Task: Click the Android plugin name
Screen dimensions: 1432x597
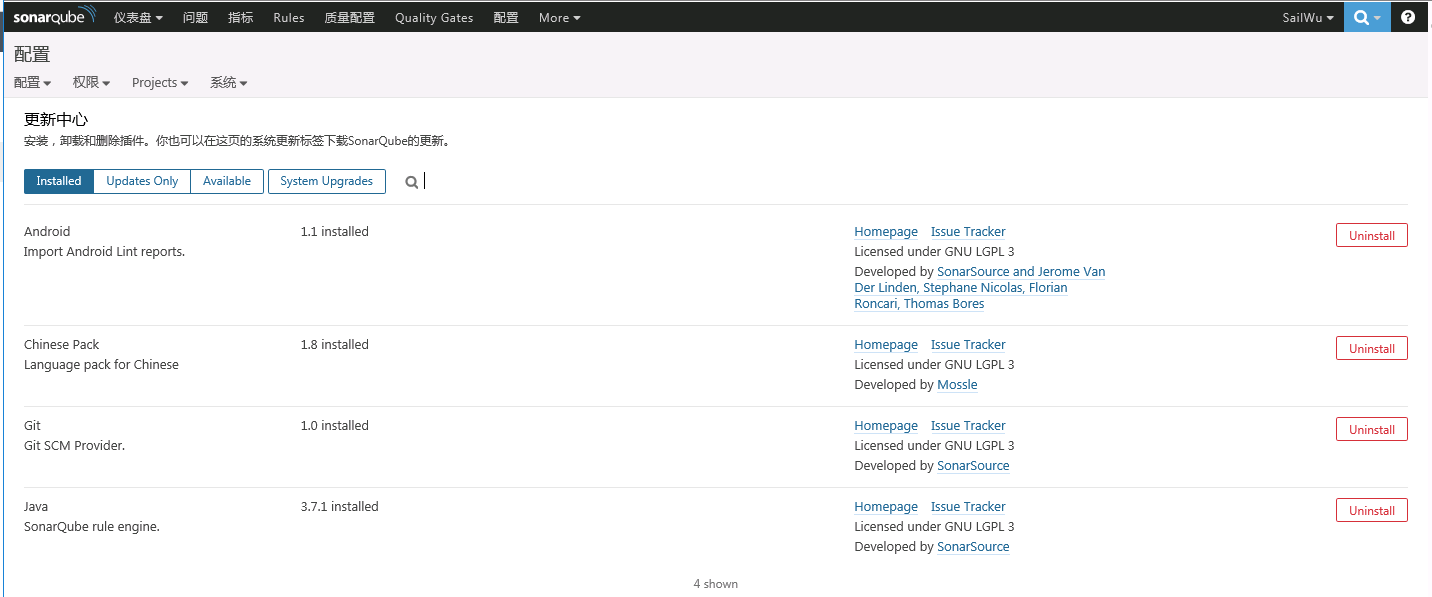Action: (47, 232)
